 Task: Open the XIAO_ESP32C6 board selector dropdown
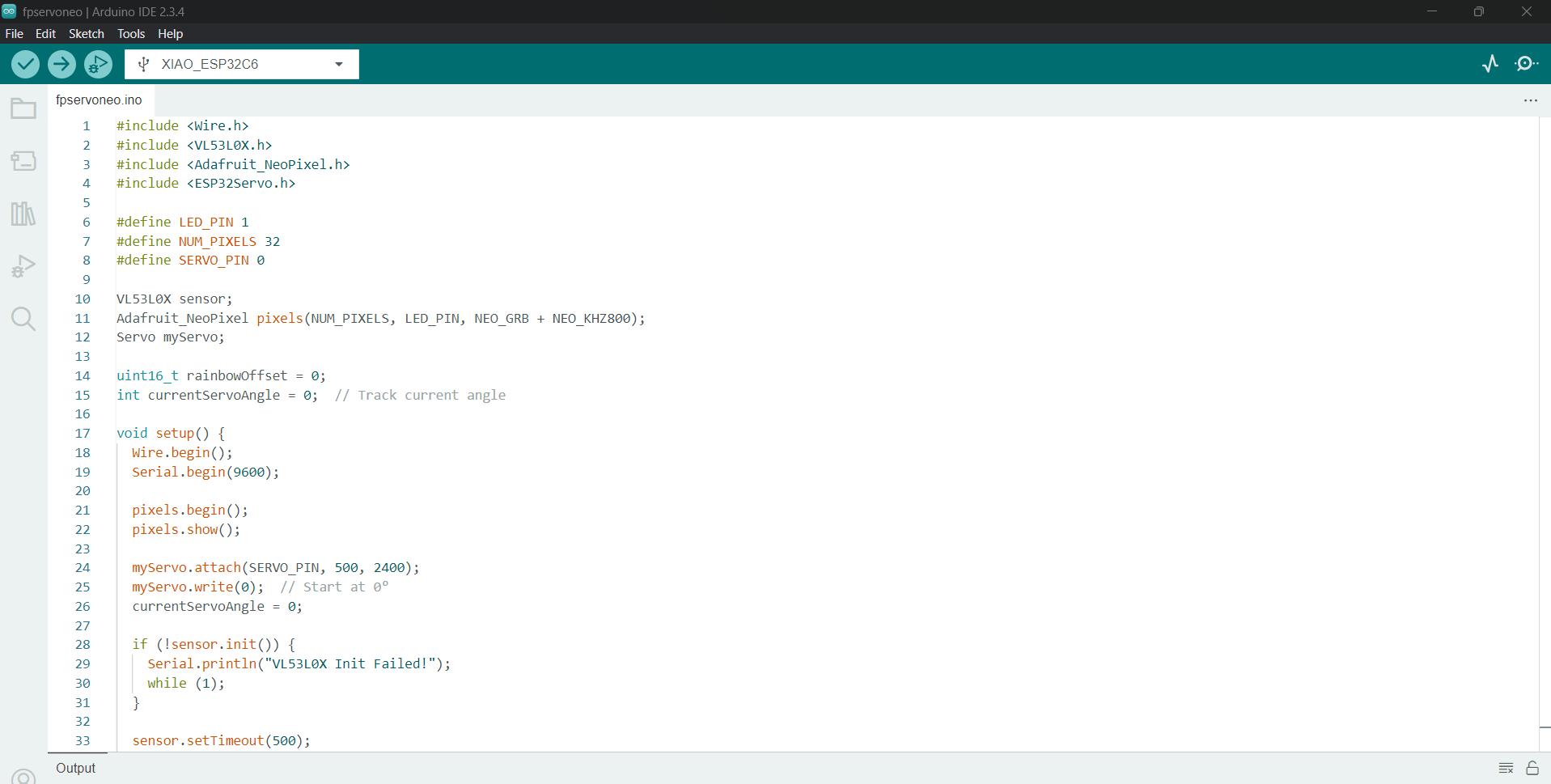coord(242,64)
